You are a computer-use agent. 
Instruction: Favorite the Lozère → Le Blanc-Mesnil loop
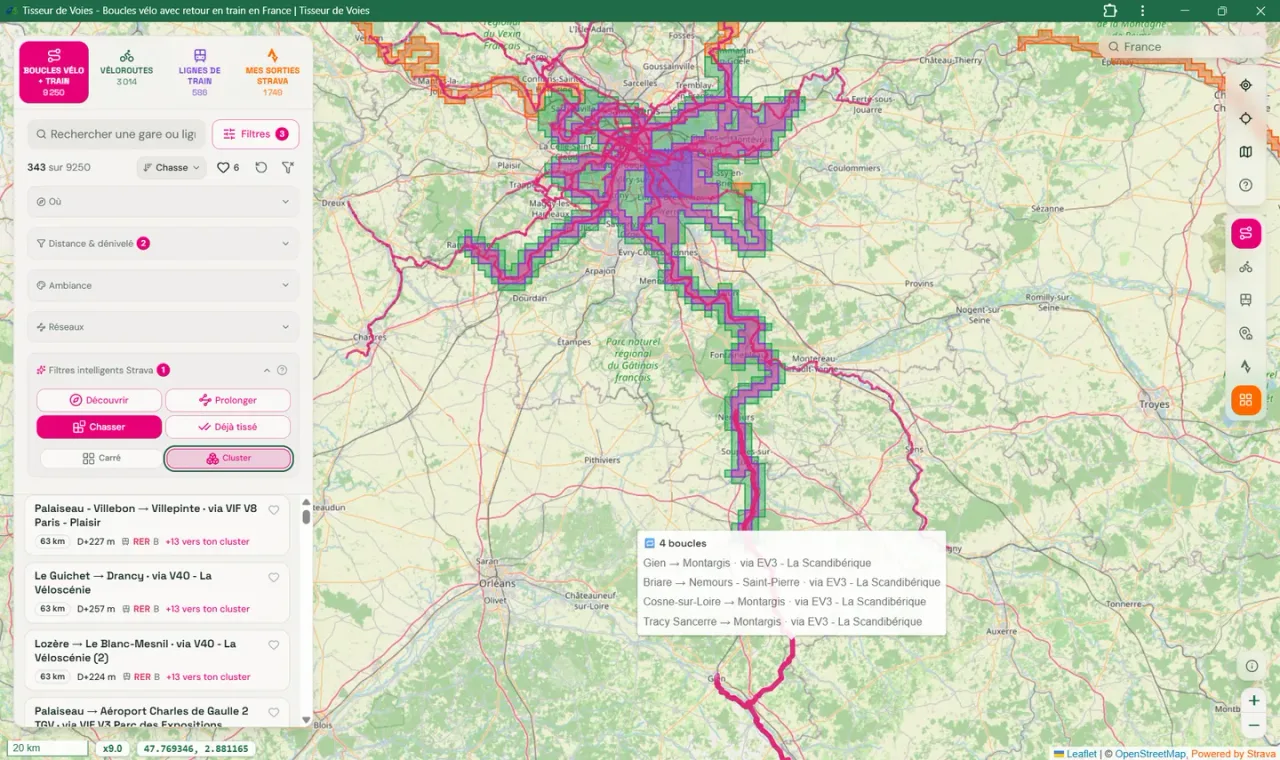click(x=274, y=645)
